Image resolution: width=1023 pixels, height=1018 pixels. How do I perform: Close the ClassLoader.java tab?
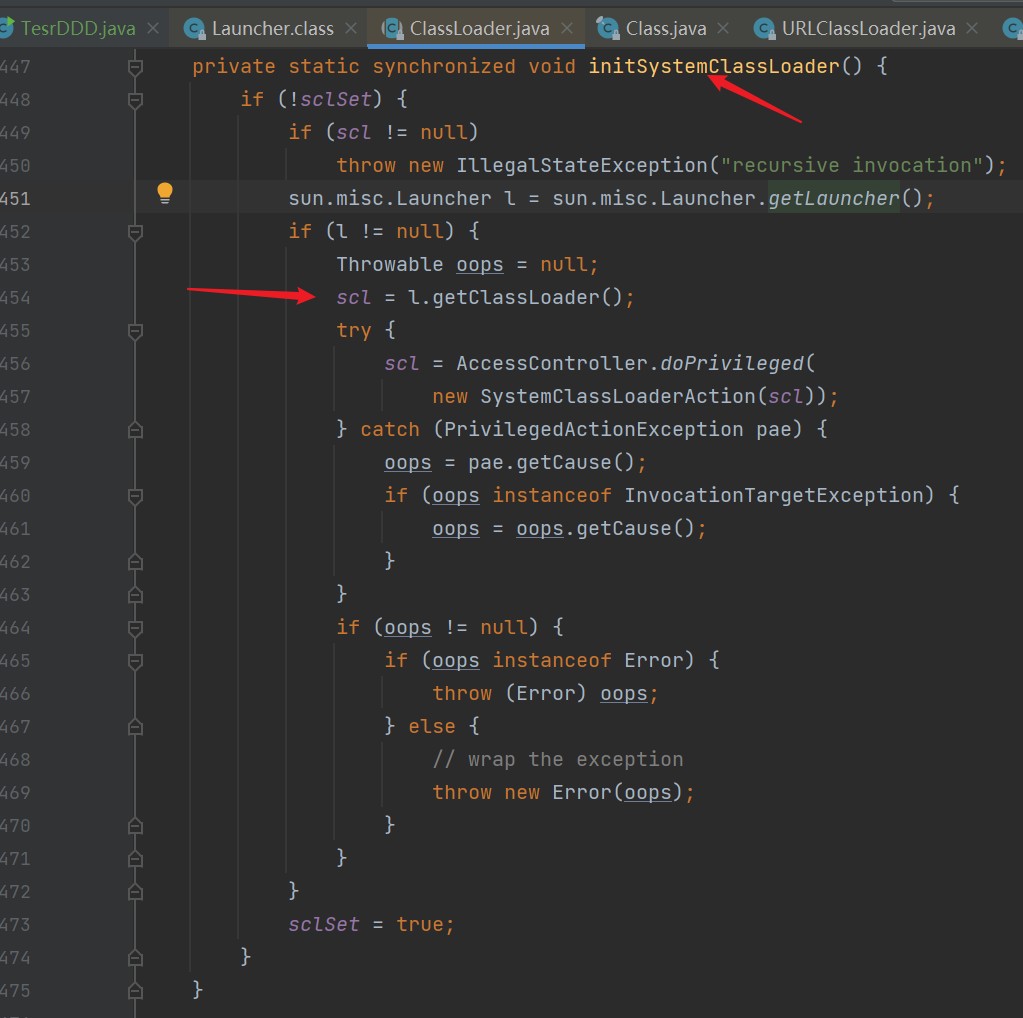click(x=567, y=28)
